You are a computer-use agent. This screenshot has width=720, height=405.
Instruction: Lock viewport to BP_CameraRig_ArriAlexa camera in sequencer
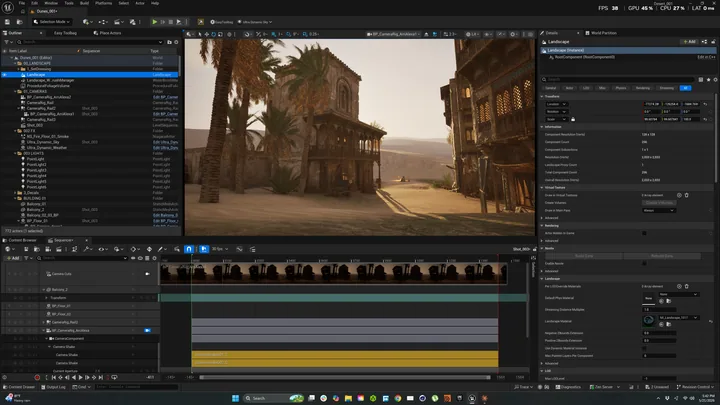pos(147,330)
